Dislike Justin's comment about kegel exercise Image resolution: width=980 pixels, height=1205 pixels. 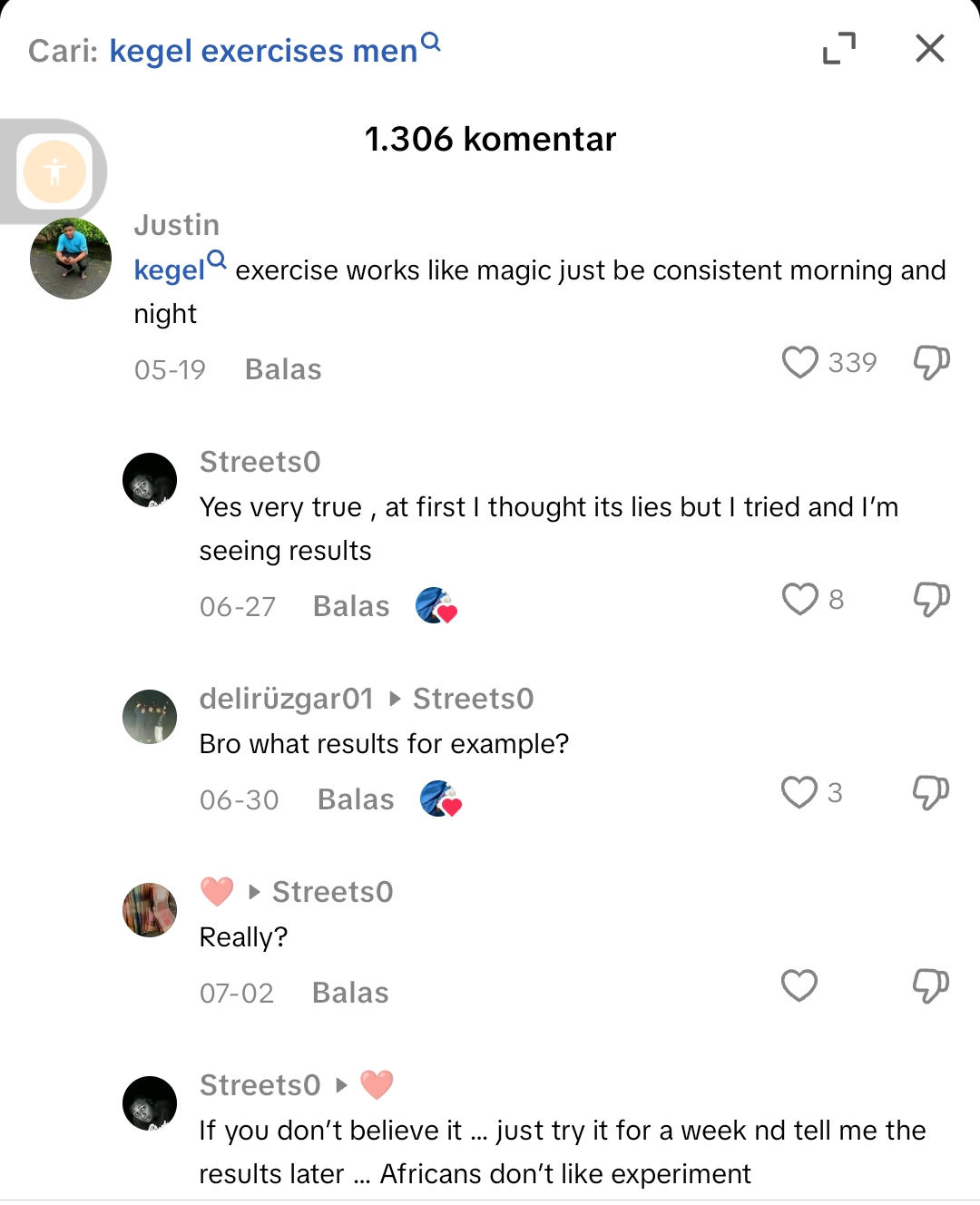pos(931,363)
